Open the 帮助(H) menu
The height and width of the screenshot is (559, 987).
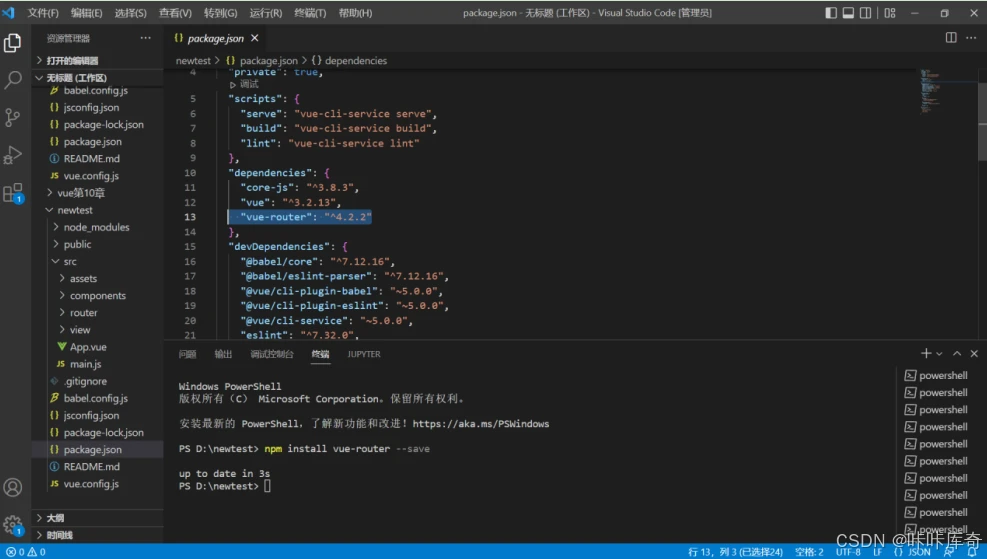click(355, 13)
